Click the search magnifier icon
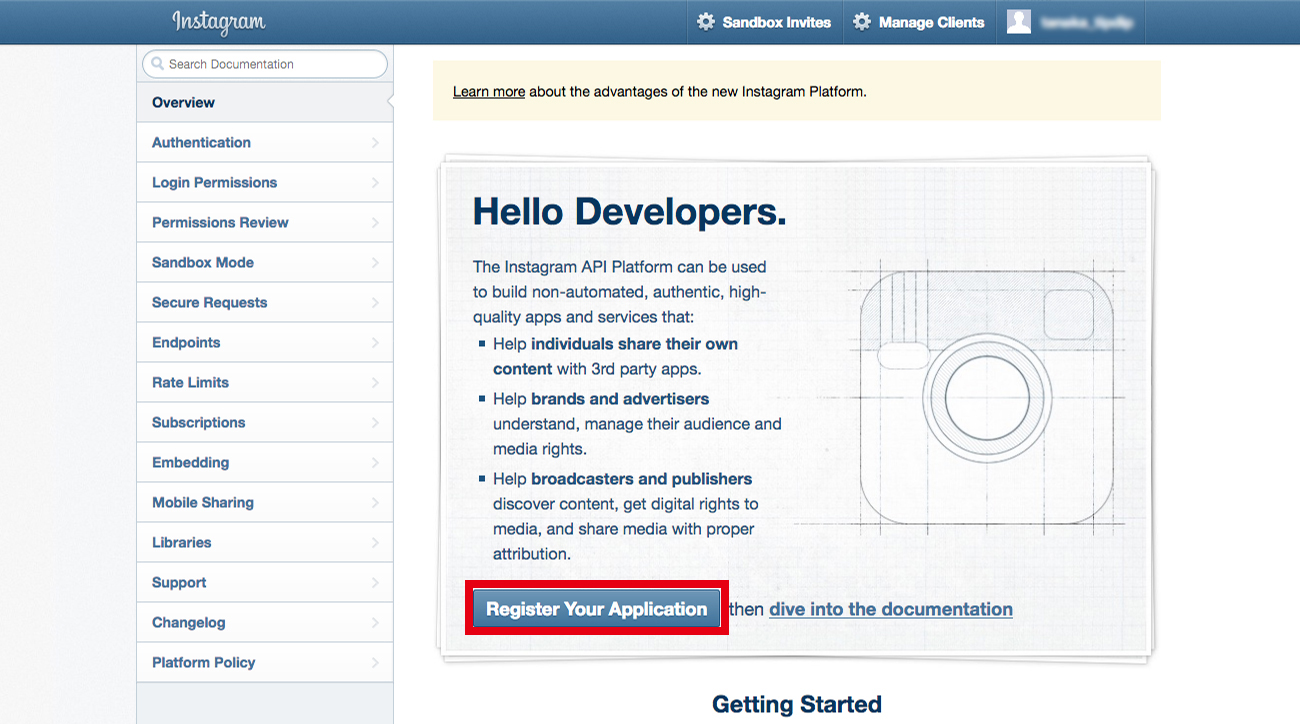 pos(157,64)
